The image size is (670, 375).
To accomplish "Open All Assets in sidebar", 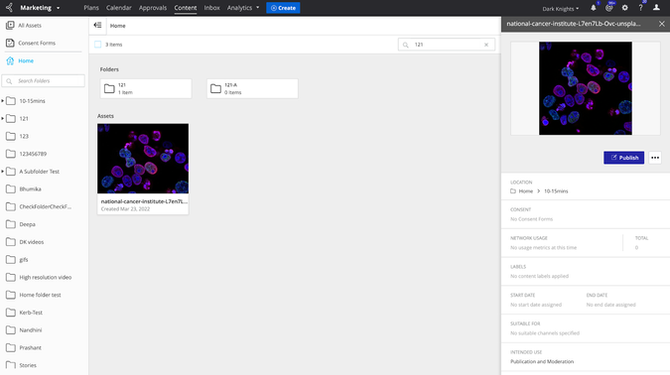I will pos(29,26).
